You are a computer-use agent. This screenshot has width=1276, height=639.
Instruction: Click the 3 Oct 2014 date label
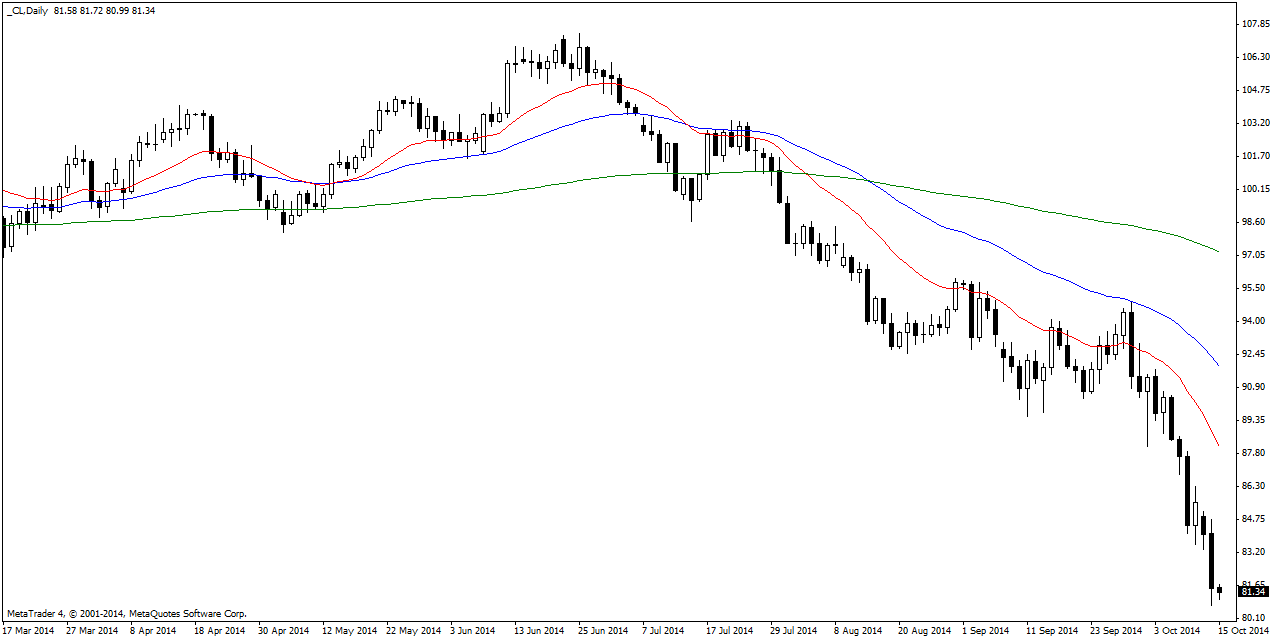(1176, 631)
